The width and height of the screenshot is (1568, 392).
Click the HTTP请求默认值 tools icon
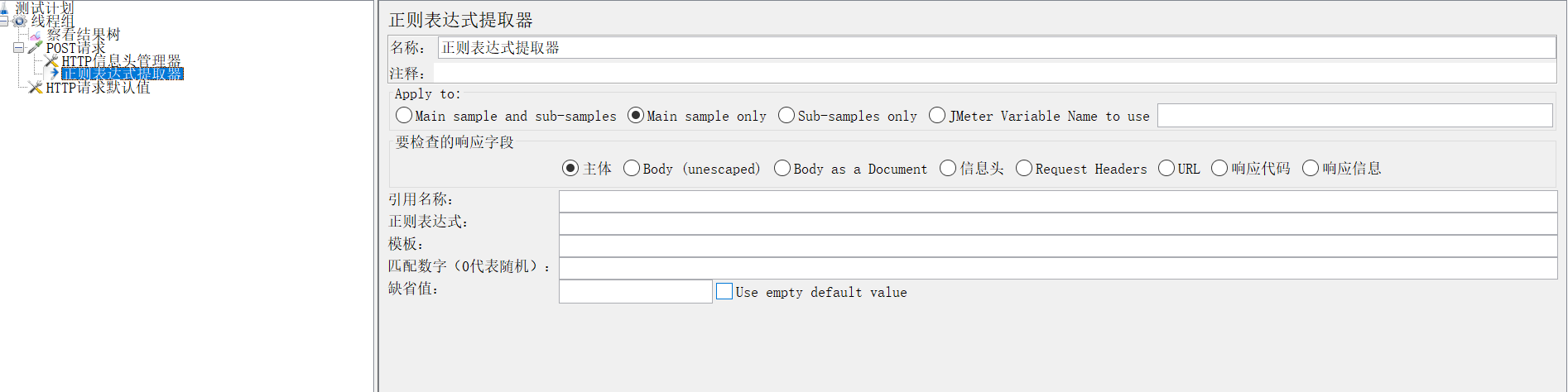pyautogui.click(x=36, y=87)
